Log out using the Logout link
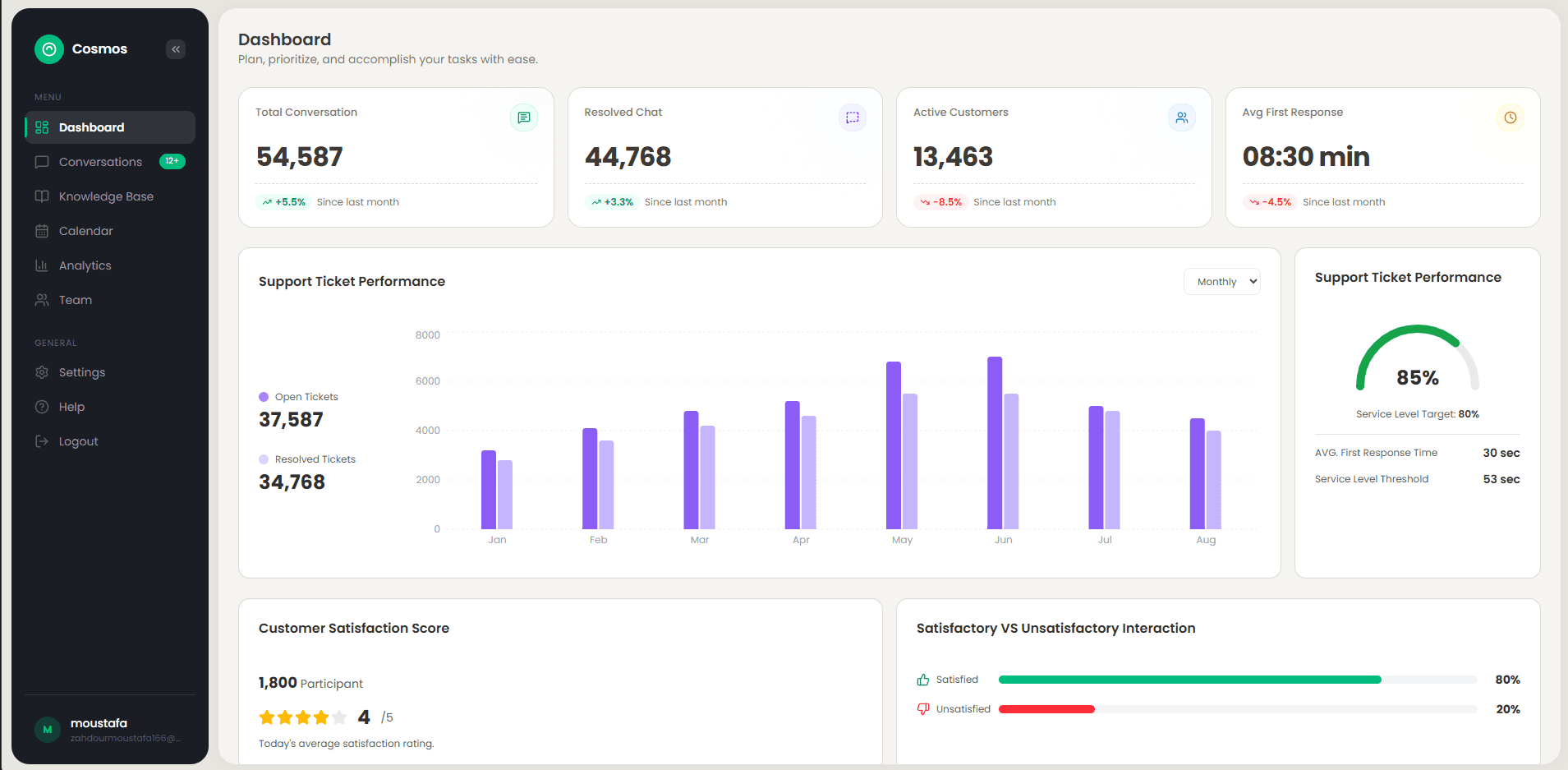 78,441
